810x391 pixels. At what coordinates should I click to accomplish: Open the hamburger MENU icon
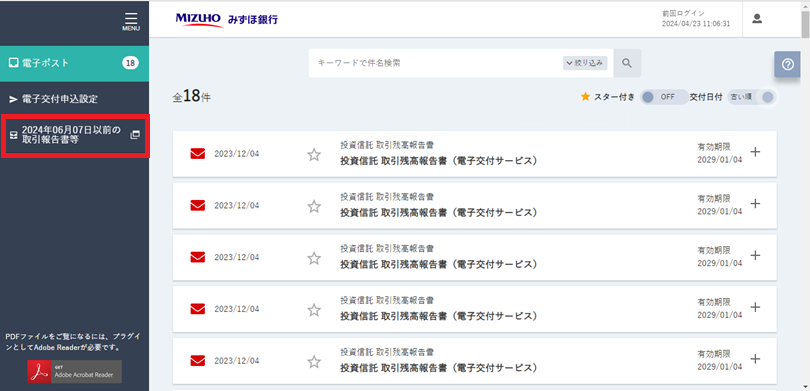pyautogui.click(x=131, y=21)
